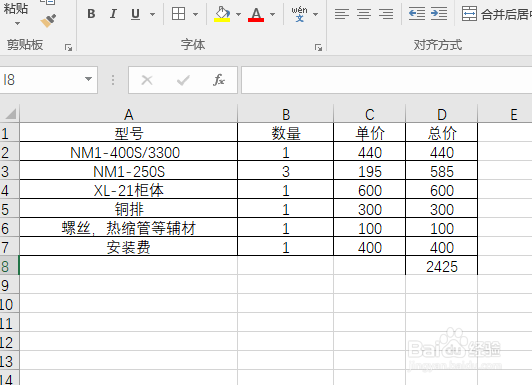Open underline style dropdown arrow
This screenshot has height=385, width=532.
tap(153, 14)
